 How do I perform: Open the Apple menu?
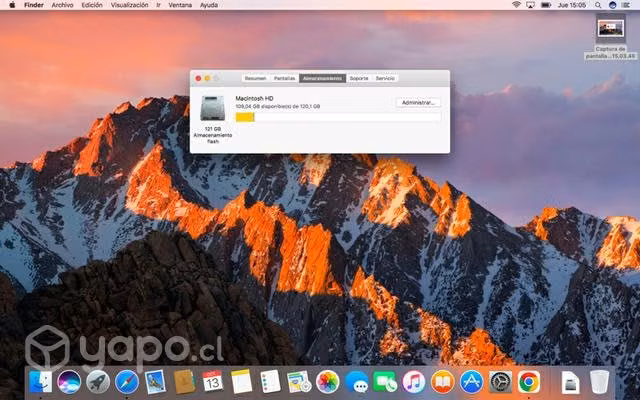click(12, 5)
